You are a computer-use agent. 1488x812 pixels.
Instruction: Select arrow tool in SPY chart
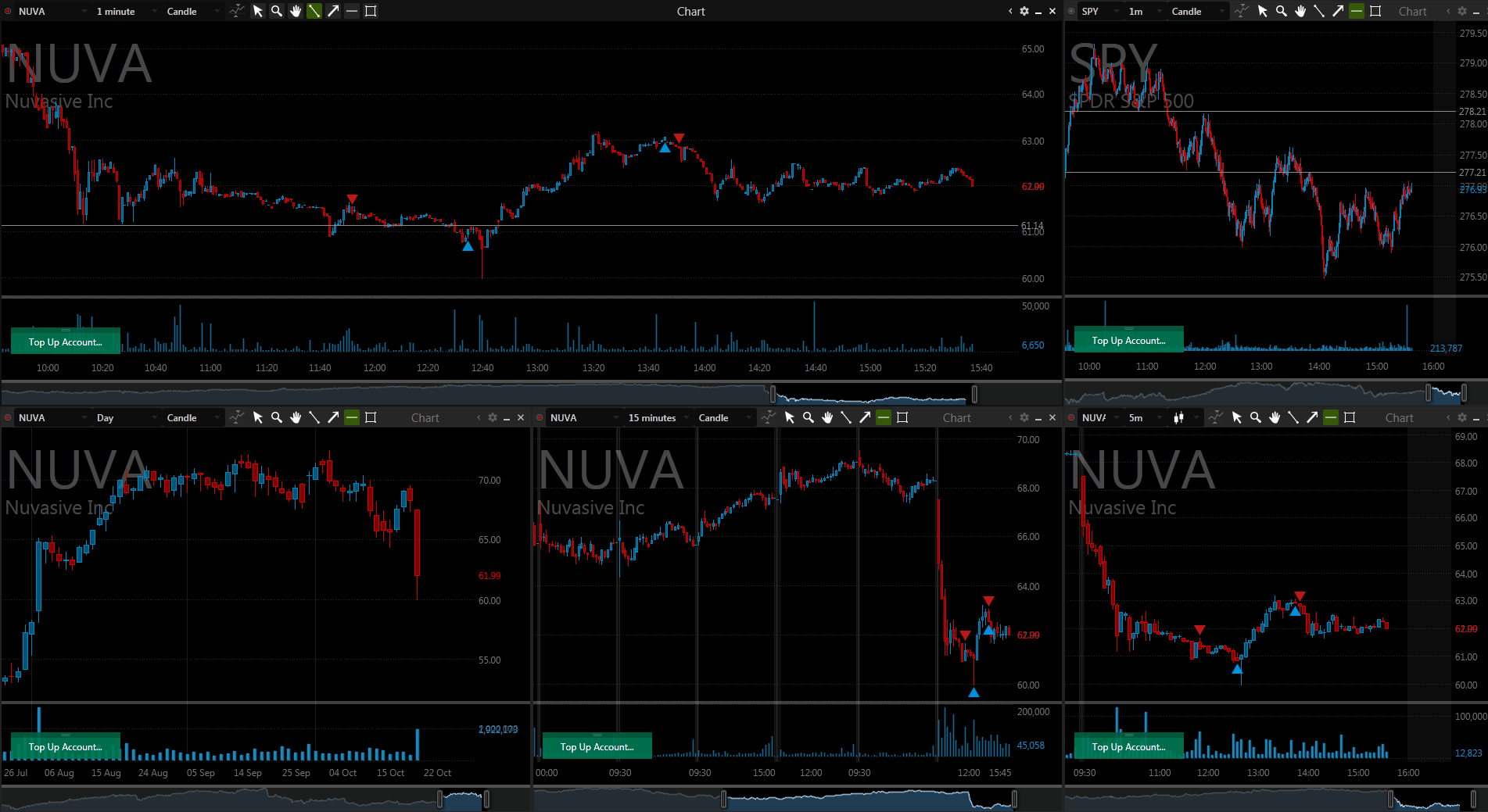pos(1338,11)
